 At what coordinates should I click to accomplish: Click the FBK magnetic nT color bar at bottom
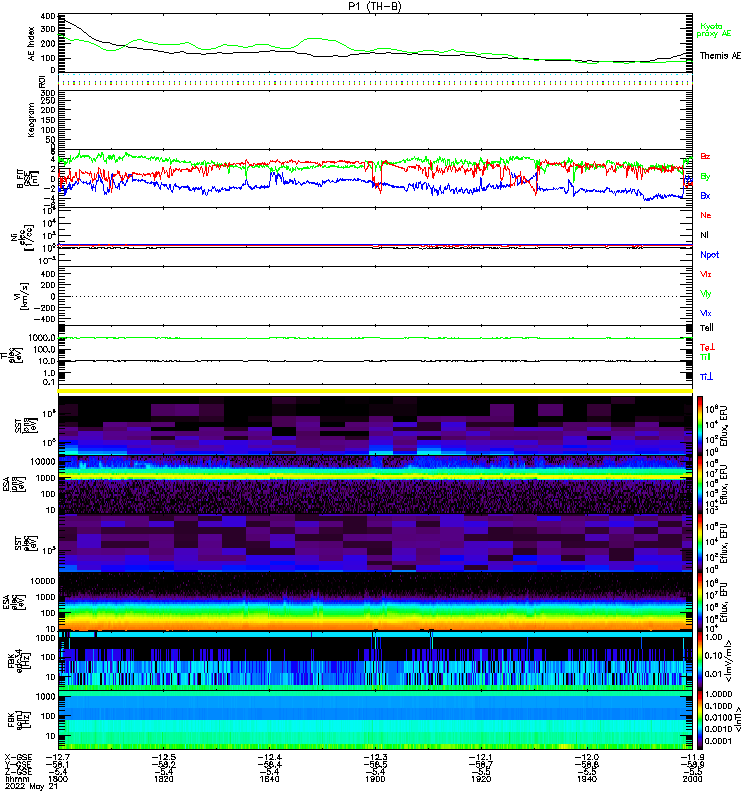click(700, 720)
